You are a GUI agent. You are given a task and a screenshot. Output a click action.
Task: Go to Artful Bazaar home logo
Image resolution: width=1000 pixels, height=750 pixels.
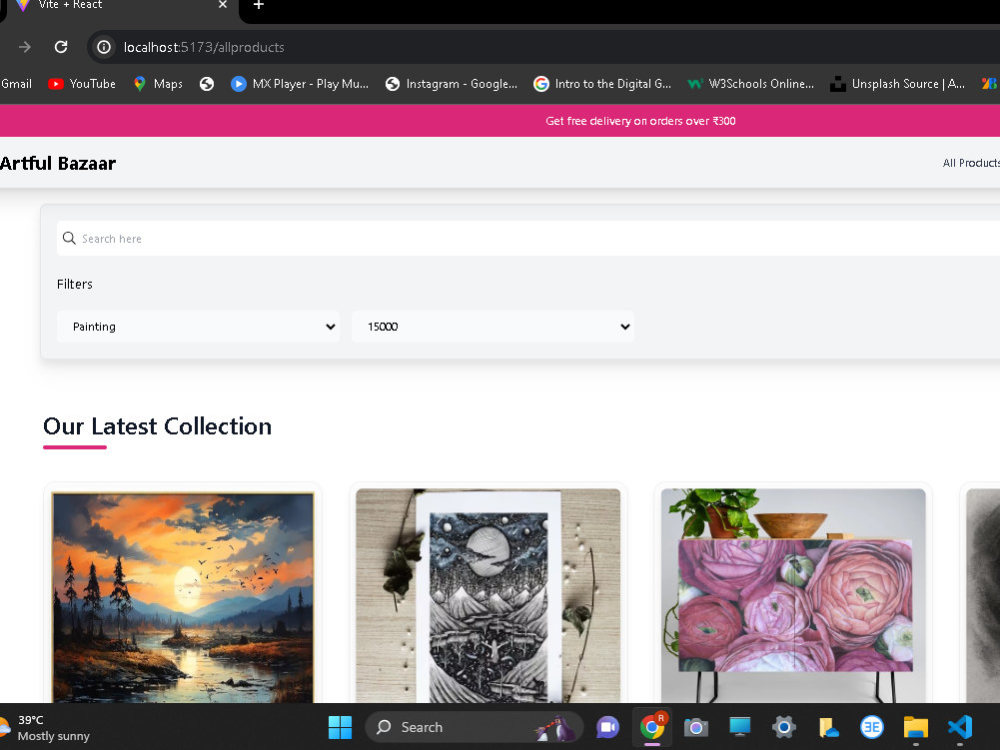[58, 163]
